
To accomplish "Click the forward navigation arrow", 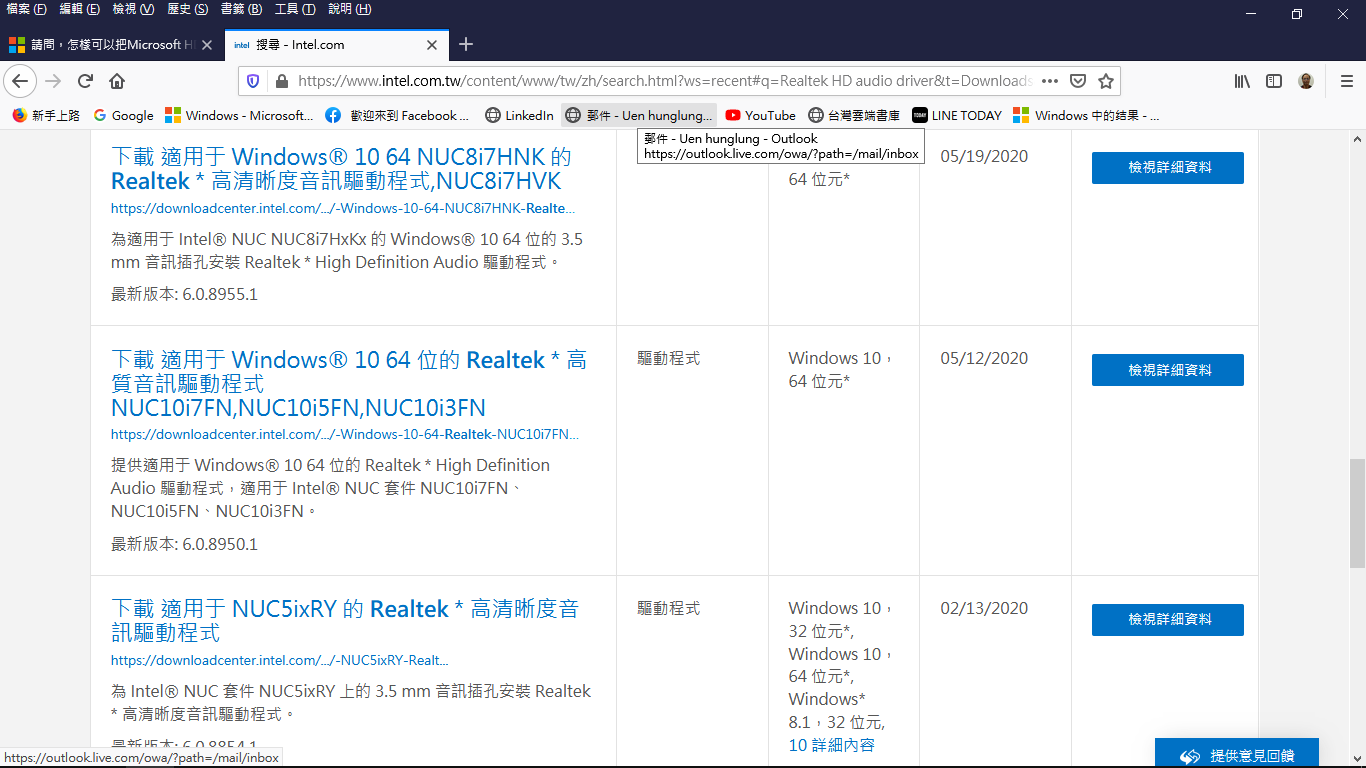I will 54,81.
